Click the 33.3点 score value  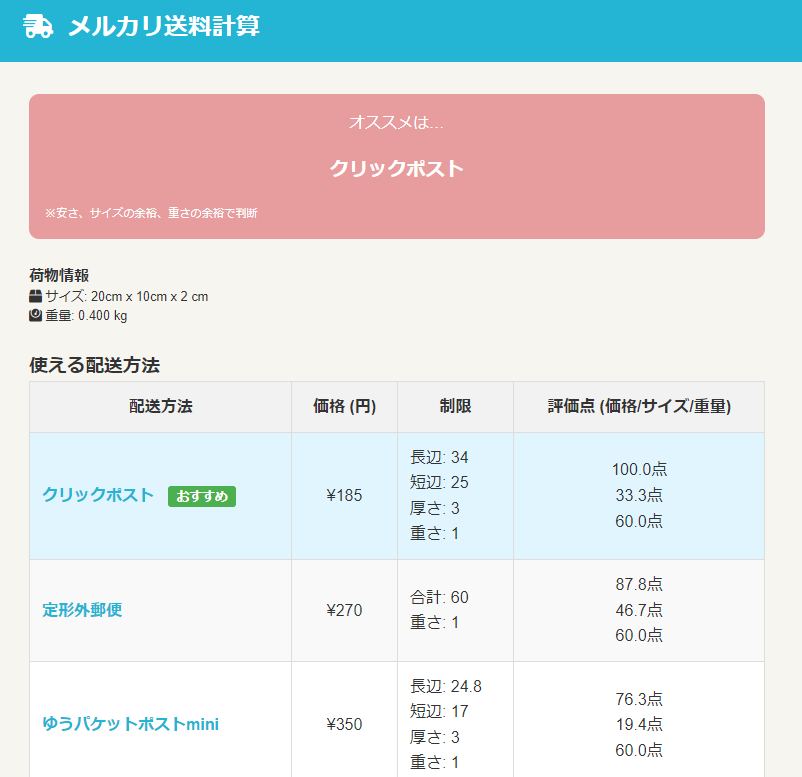(x=639, y=495)
